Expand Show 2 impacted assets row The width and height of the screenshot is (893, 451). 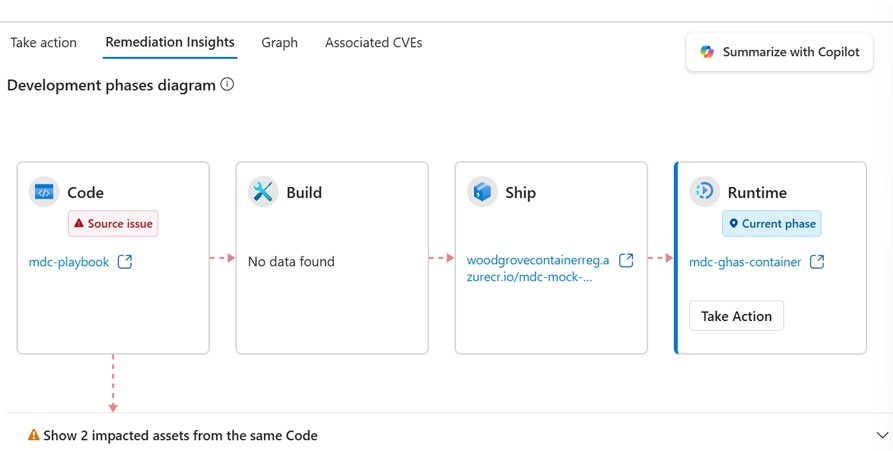tap(180, 436)
